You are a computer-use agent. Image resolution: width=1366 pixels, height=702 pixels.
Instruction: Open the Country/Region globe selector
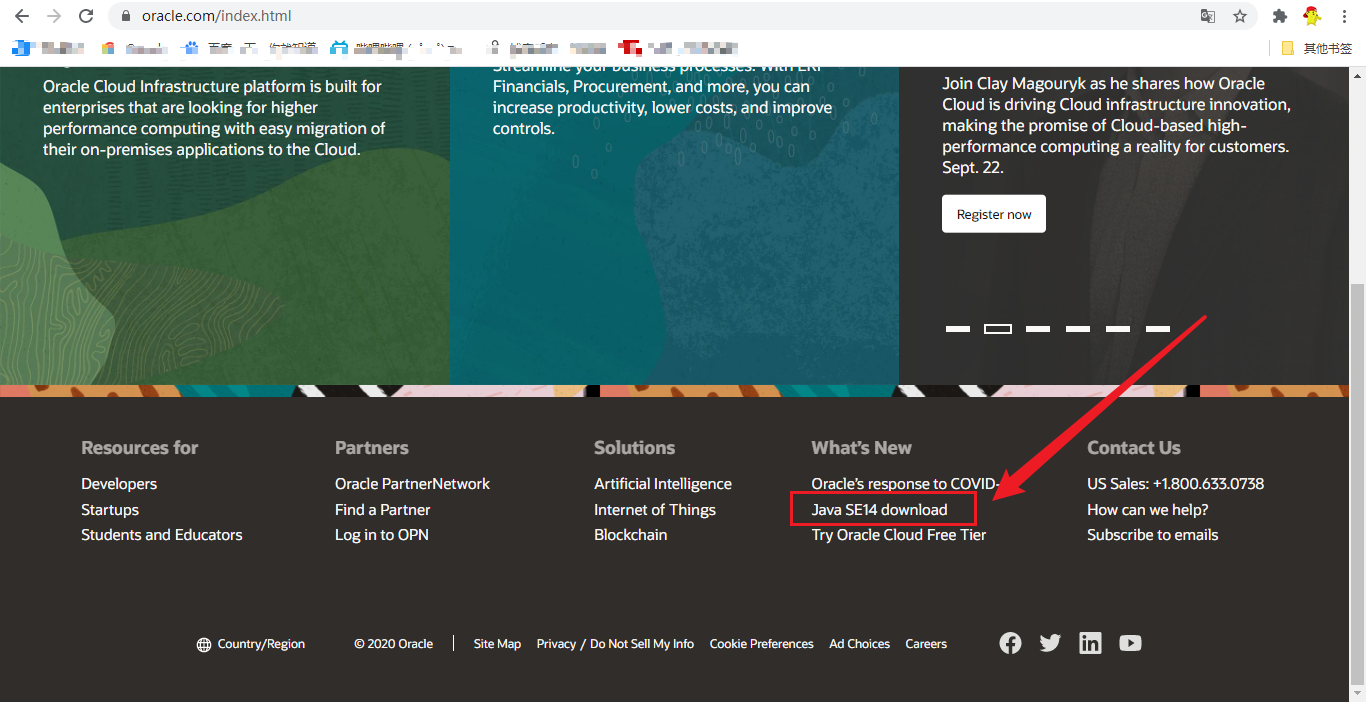pyautogui.click(x=251, y=644)
